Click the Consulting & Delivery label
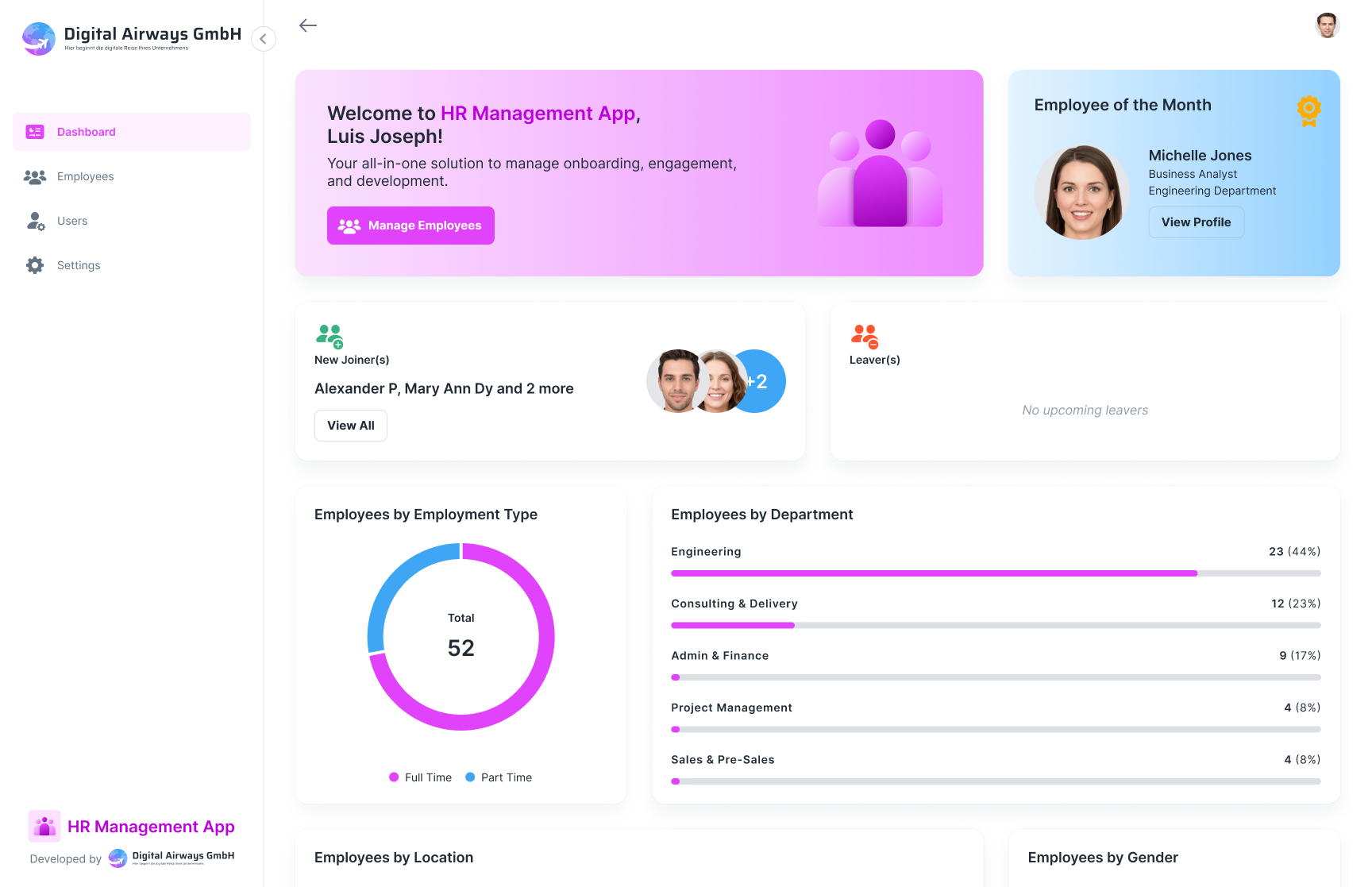 pos(734,604)
